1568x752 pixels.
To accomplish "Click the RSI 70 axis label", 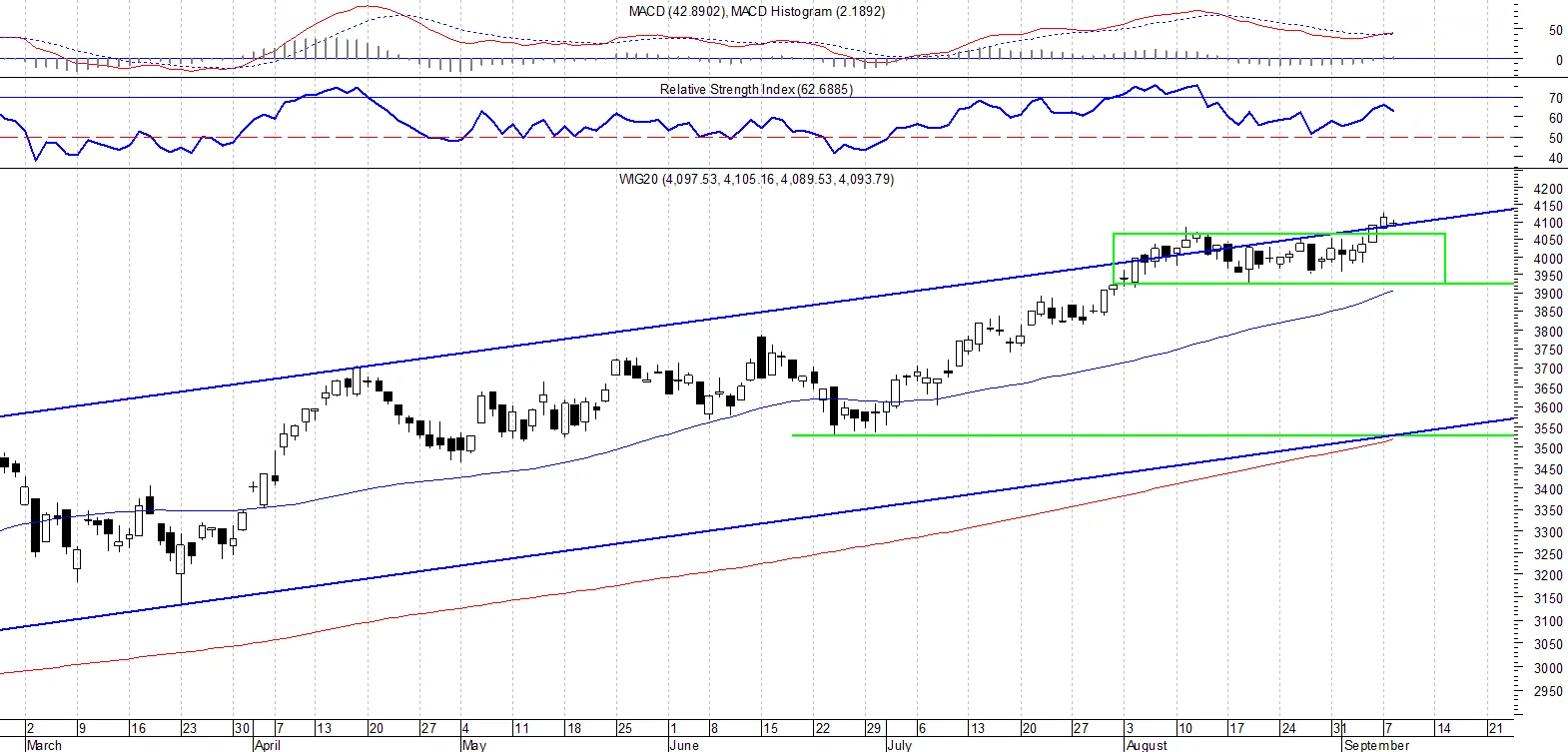I will pos(1555,98).
